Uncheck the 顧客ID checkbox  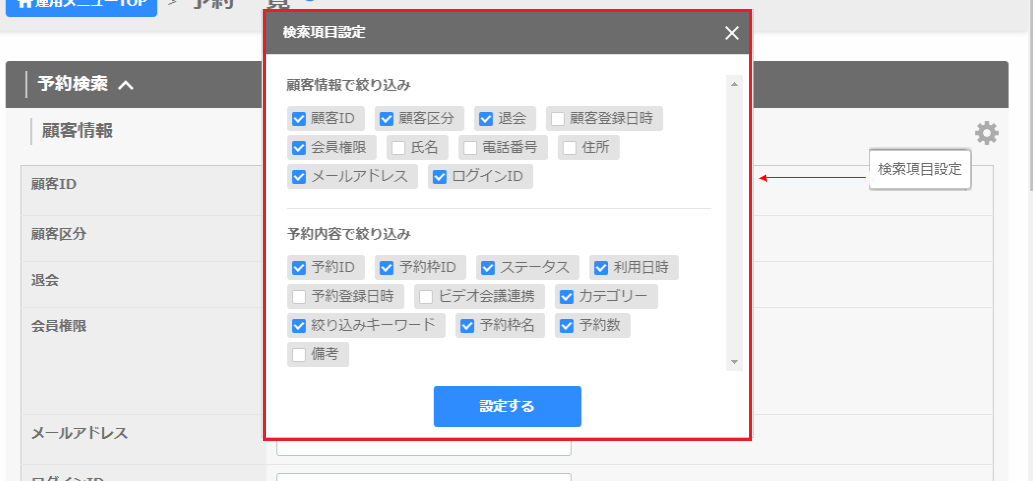[x=298, y=119]
